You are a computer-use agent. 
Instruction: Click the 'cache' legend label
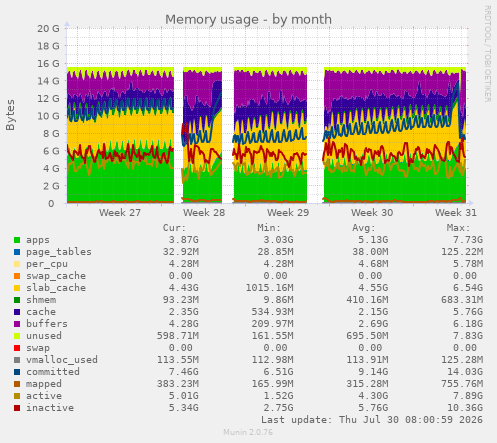tap(41, 312)
